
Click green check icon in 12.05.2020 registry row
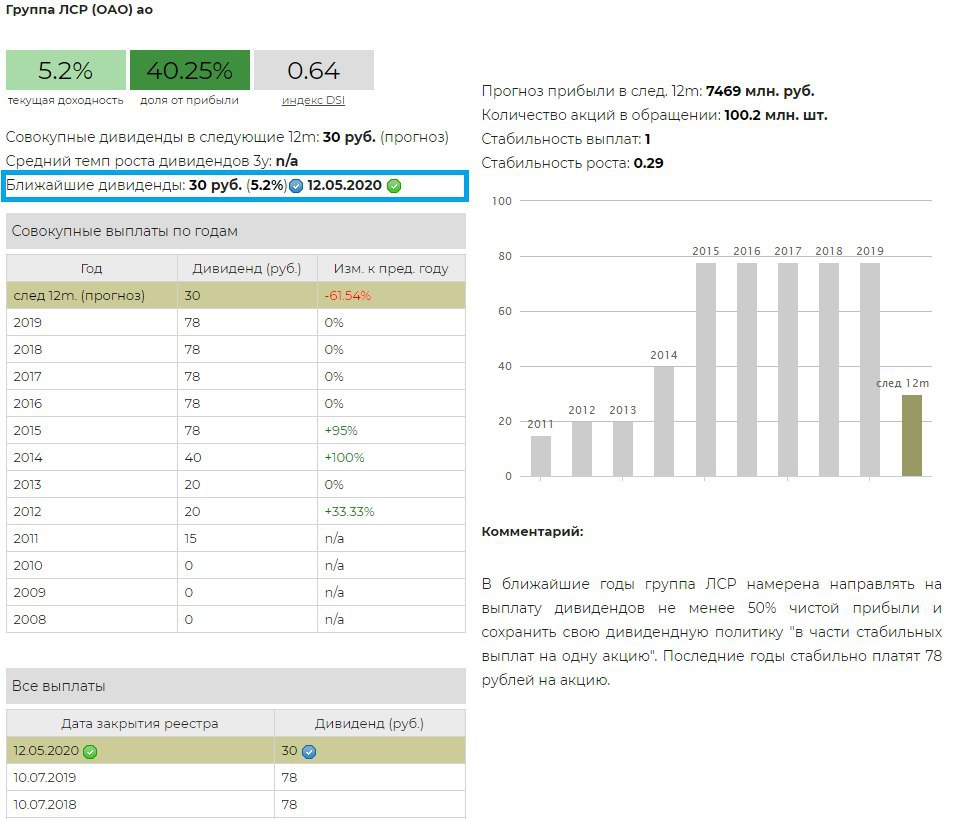(x=90, y=752)
